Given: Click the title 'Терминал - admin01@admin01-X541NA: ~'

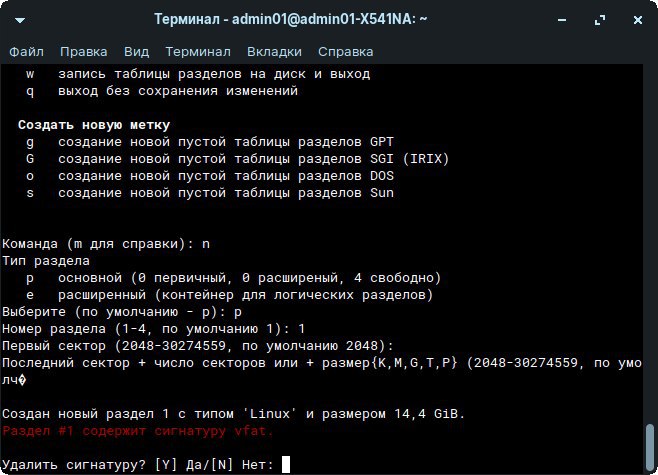Looking at the screenshot, I should [x=290, y=19].
